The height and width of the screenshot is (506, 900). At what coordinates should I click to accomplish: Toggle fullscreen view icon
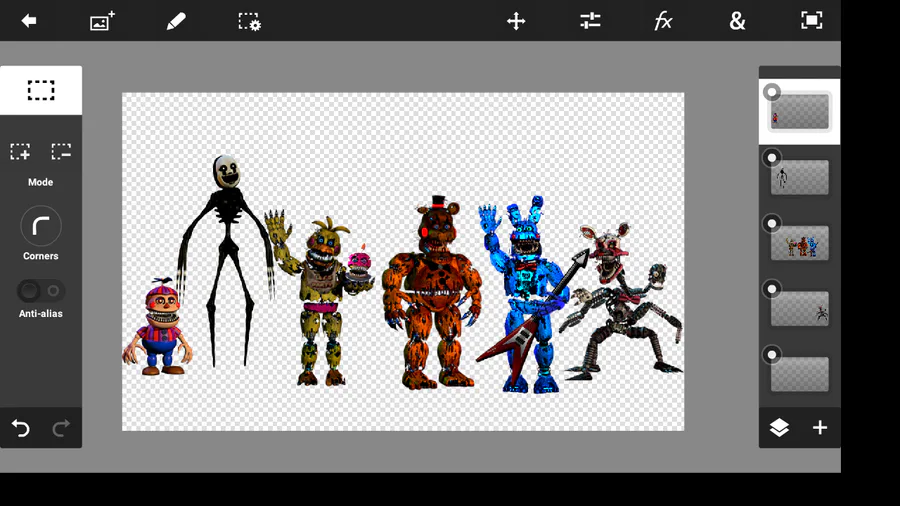812,21
